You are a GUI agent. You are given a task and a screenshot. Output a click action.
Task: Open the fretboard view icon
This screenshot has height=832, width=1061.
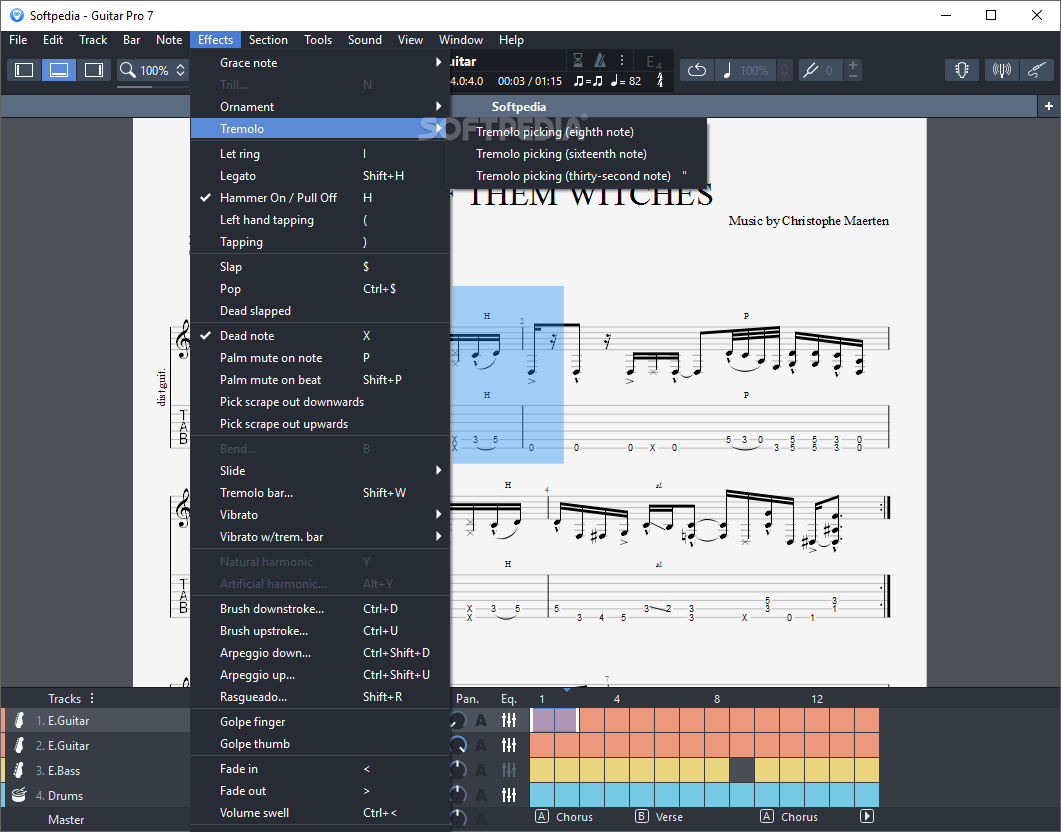(962, 70)
